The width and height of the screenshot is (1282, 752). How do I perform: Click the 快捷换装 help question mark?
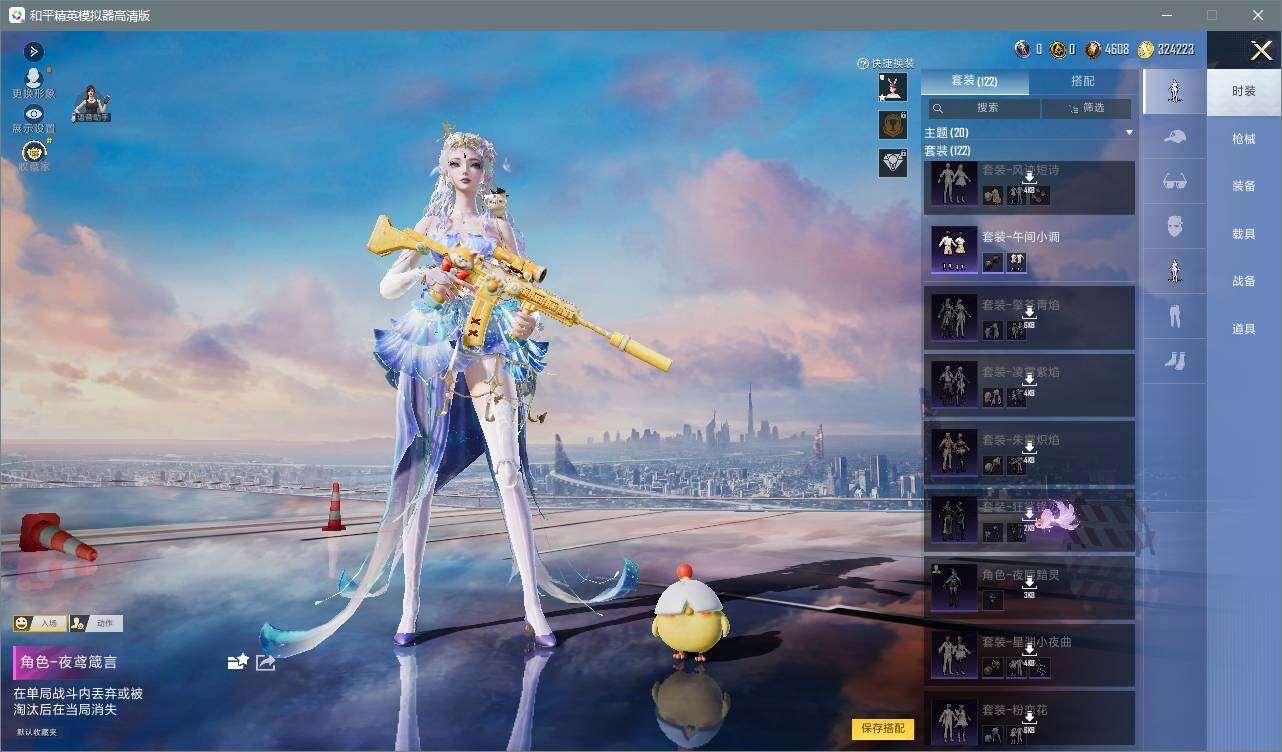coord(863,64)
